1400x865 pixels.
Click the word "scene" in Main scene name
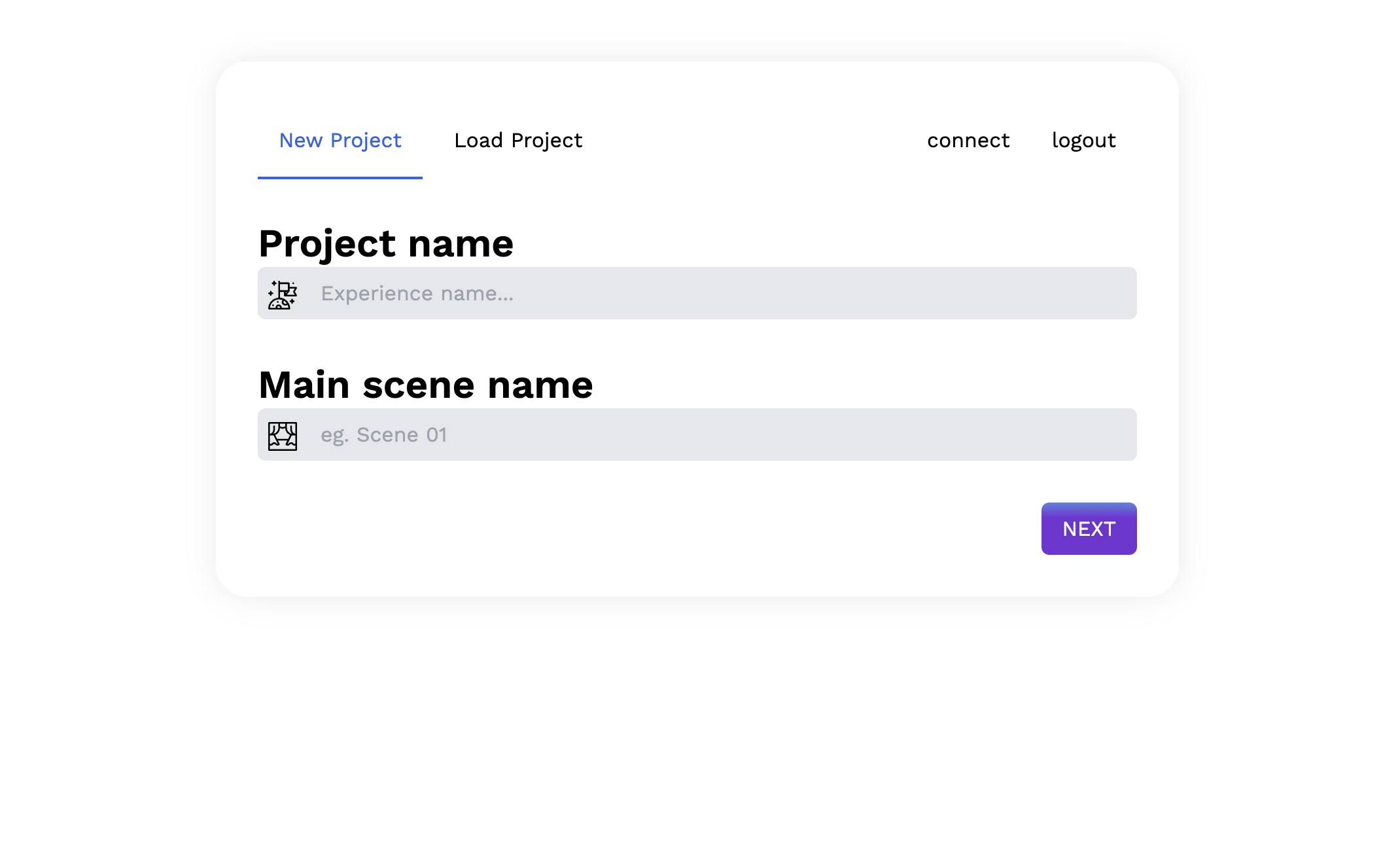point(419,386)
